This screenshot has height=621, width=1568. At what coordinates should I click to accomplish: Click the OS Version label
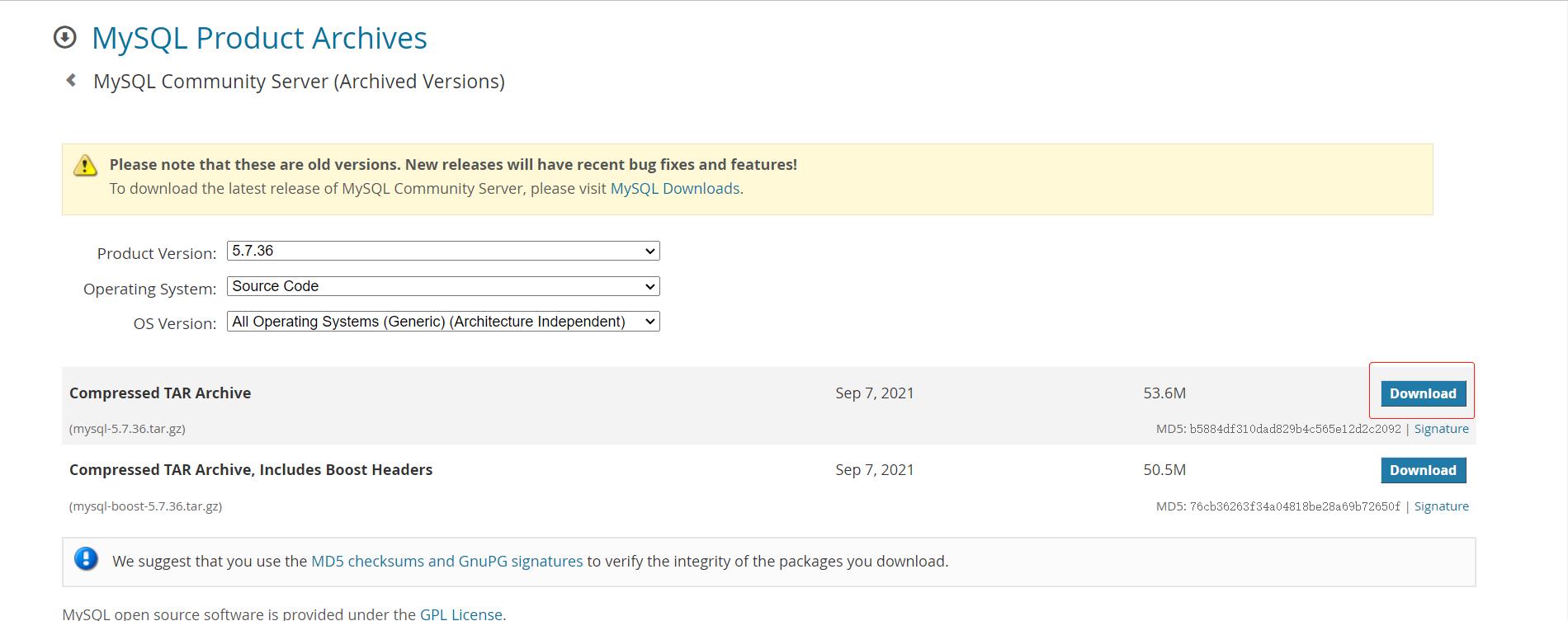175,323
